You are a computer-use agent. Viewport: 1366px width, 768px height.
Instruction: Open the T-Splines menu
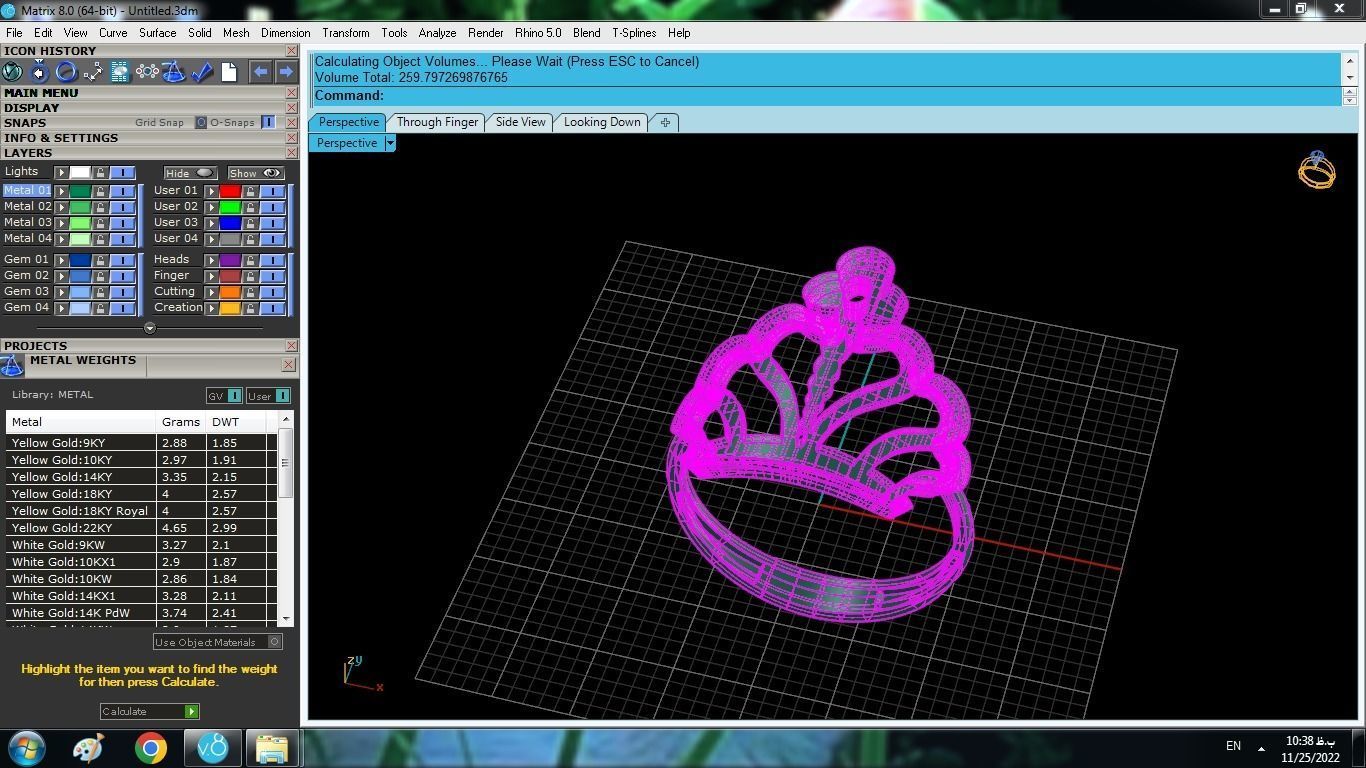pyautogui.click(x=634, y=33)
